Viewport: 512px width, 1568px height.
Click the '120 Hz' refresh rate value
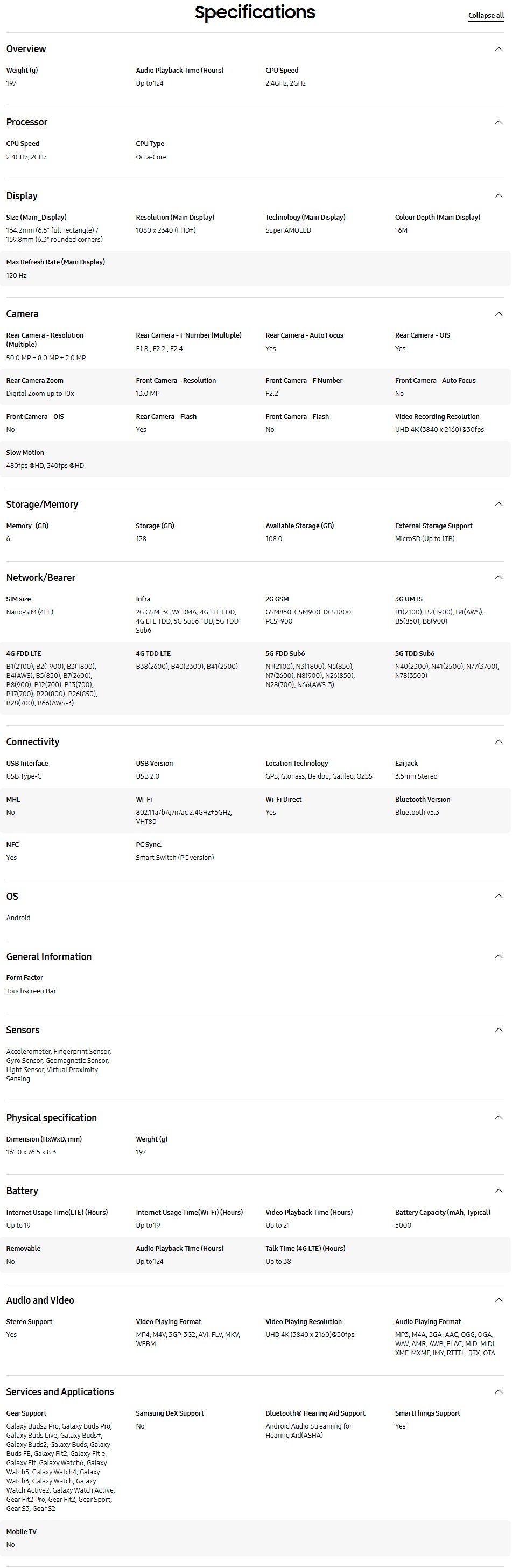pyautogui.click(x=17, y=276)
